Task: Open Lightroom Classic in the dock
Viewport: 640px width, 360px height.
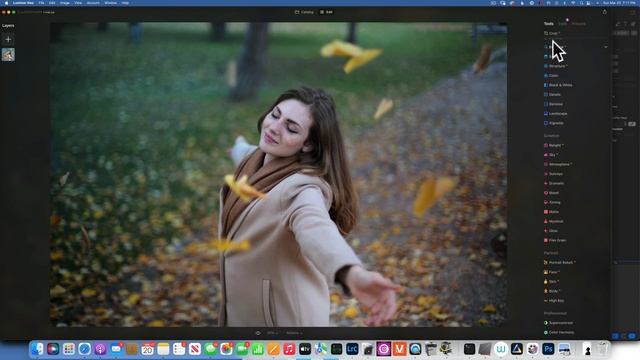Action: pos(352,349)
